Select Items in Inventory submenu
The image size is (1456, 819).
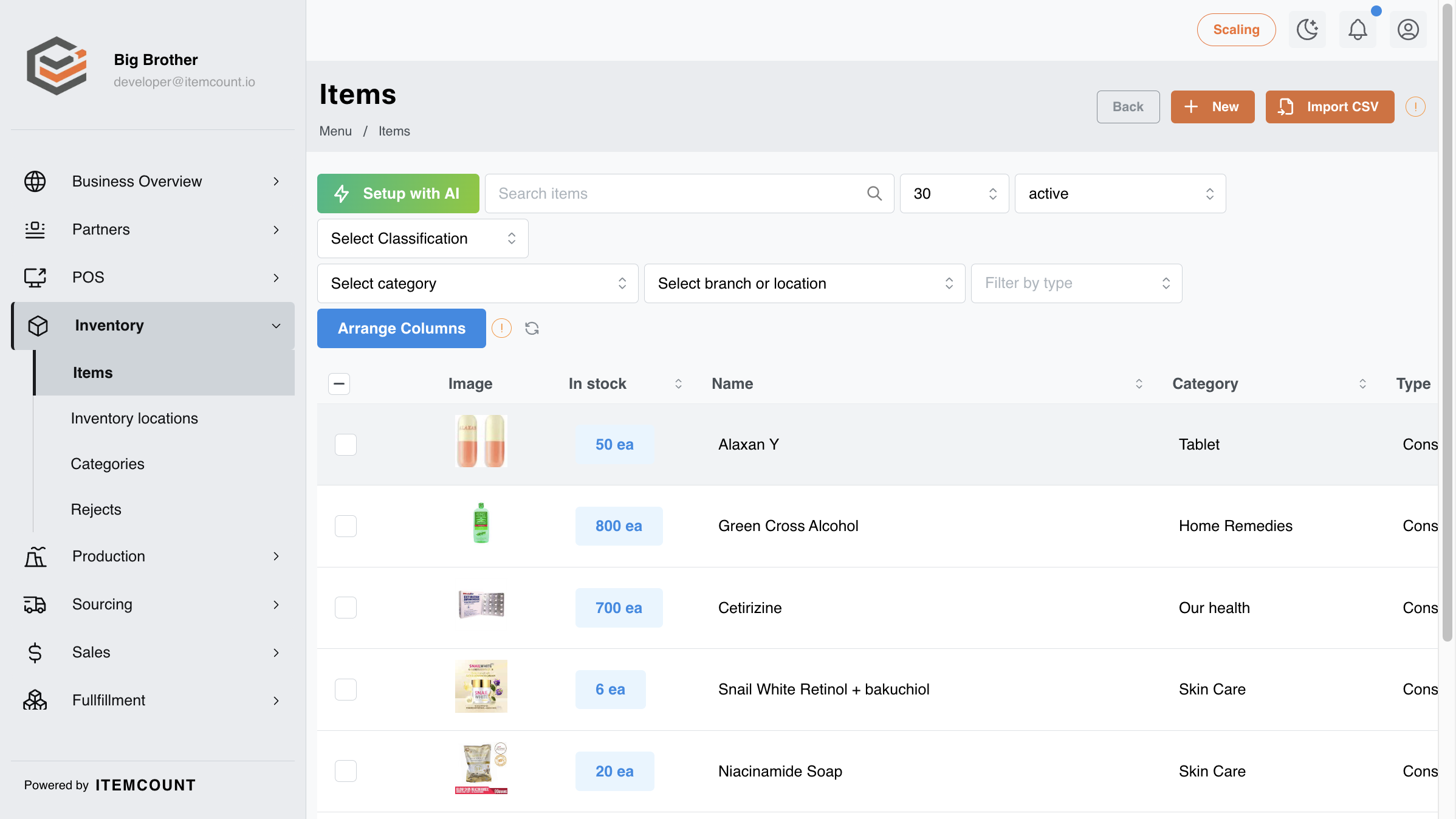pos(164,373)
